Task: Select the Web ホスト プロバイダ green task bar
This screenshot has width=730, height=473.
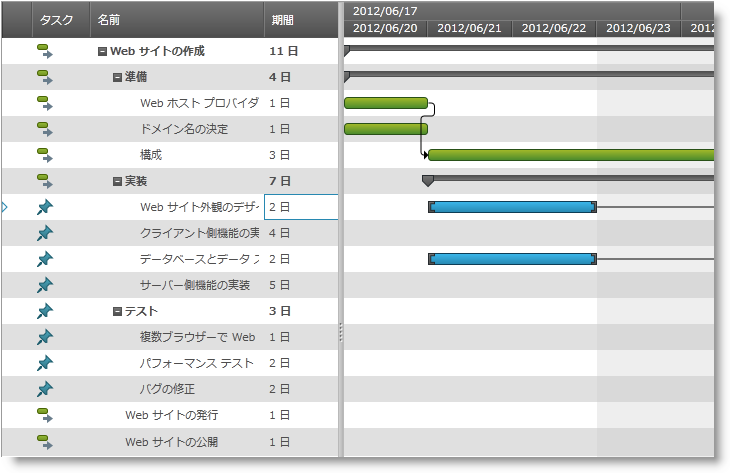Action: pos(386,103)
